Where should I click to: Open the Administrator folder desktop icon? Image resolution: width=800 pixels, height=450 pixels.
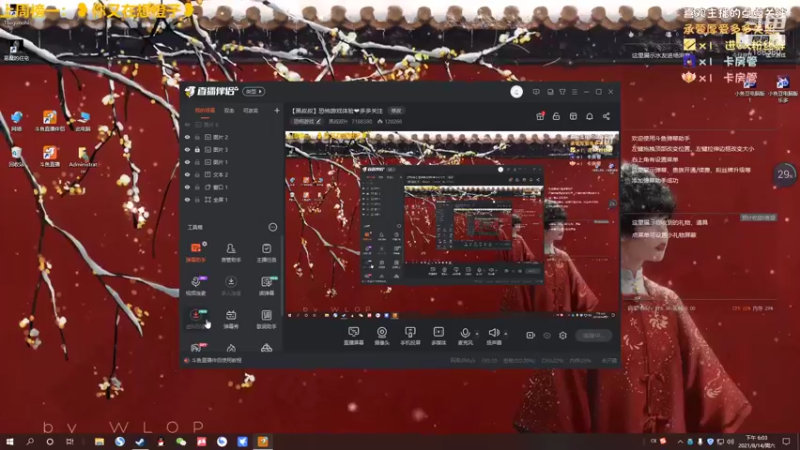point(83,157)
